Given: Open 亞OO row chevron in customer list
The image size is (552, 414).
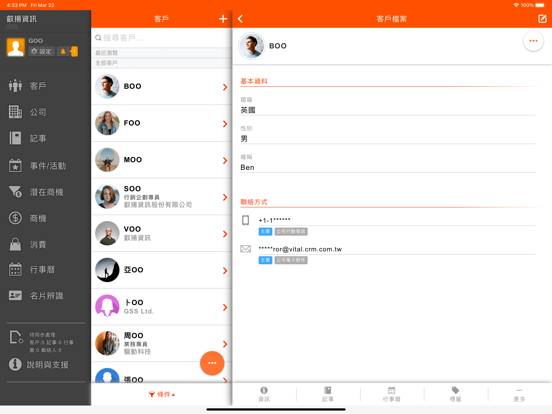Looking at the screenshot, I should (225, 270).
